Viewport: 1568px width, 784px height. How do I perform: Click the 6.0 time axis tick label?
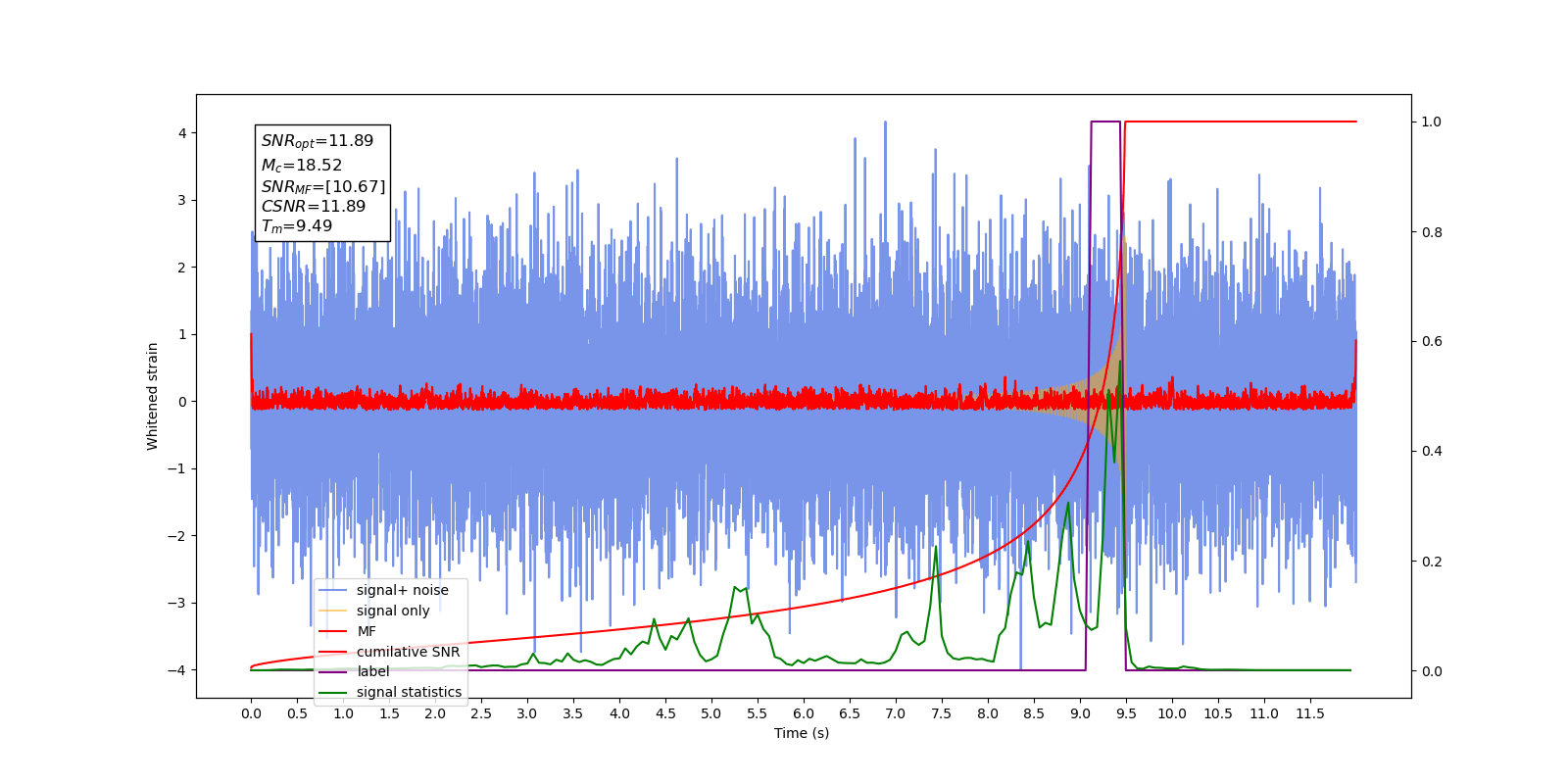click(x=804, y=713)
